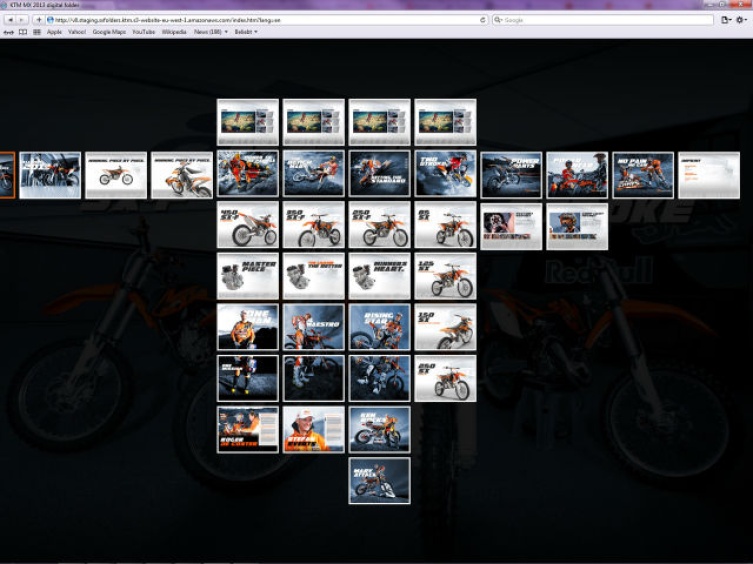Open the 350 SX-F page thumbnail
This screenshot has width=753, height=564.
point(314,225)
